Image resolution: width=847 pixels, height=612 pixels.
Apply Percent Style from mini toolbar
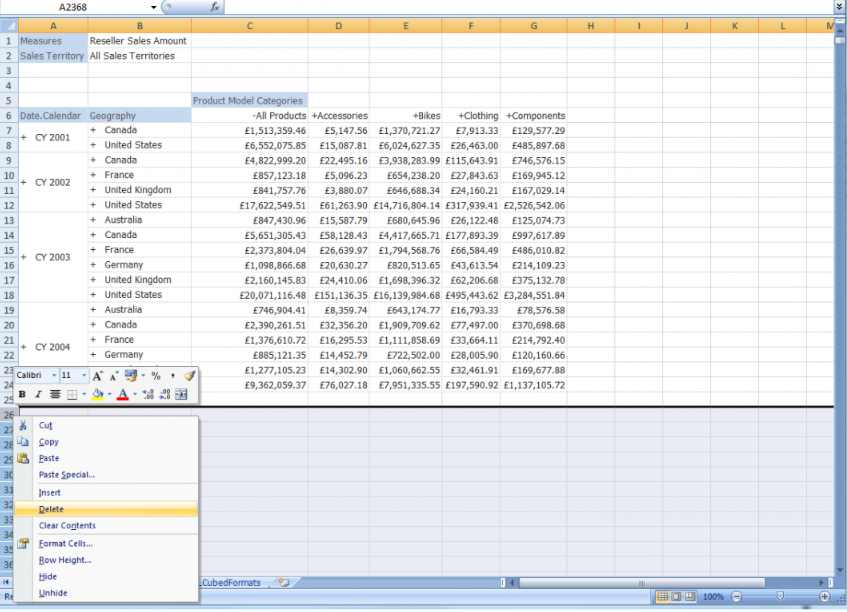pyautogui.click(x=156, y=376)
